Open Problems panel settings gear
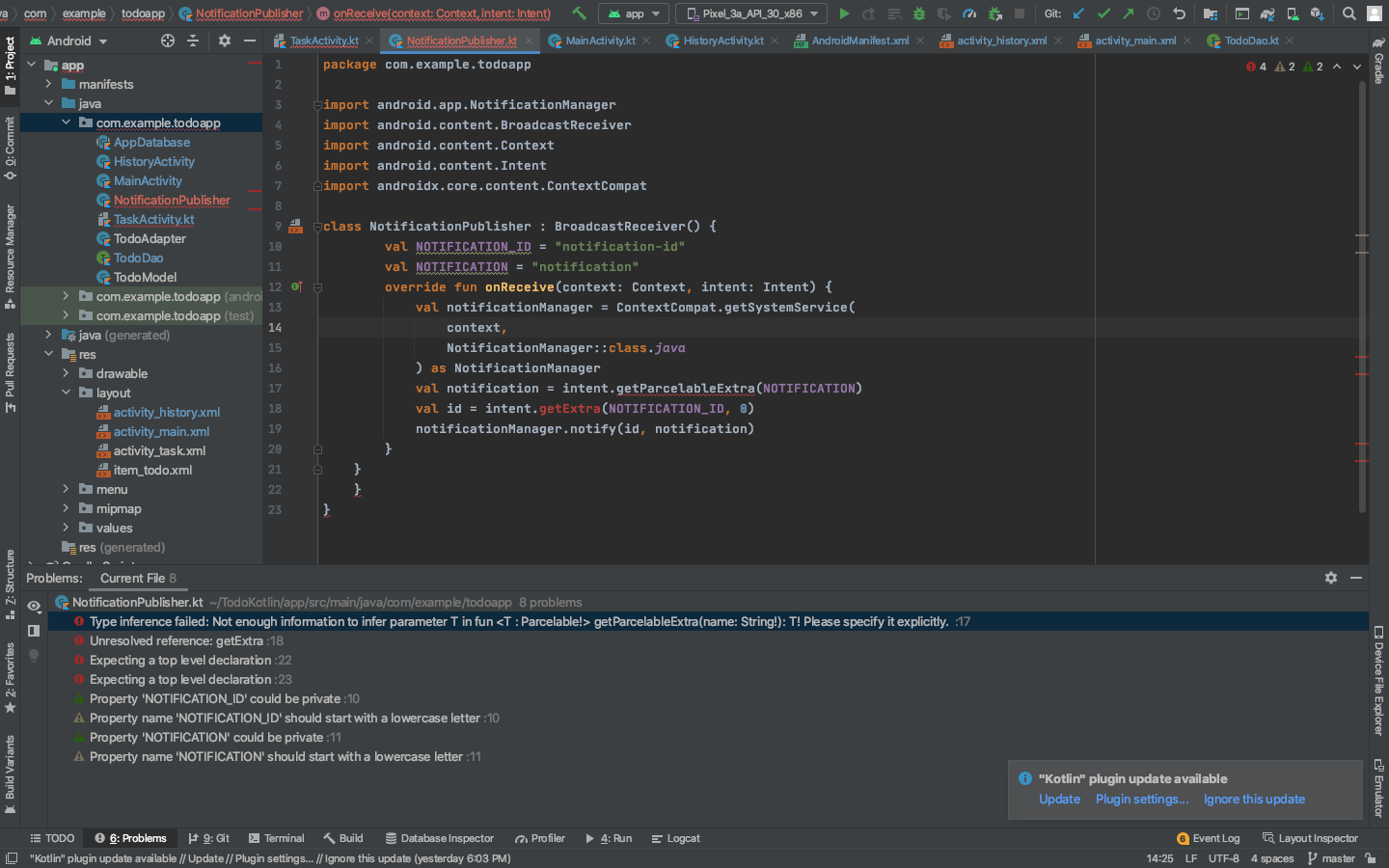This screenshot has height=868, width=1389. tap(1331, 578)
